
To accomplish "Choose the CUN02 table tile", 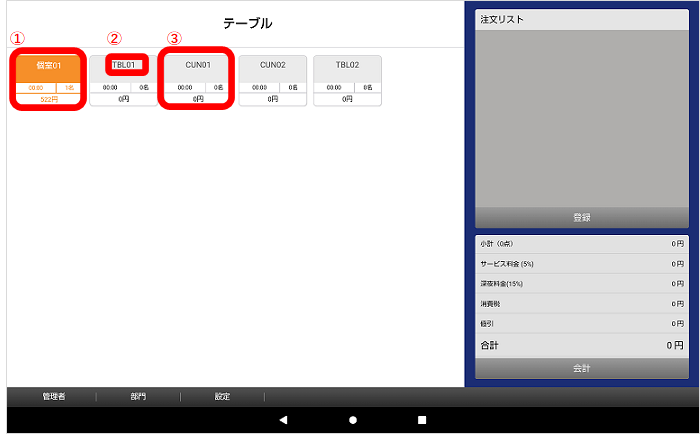I will (x=272, y=65).
